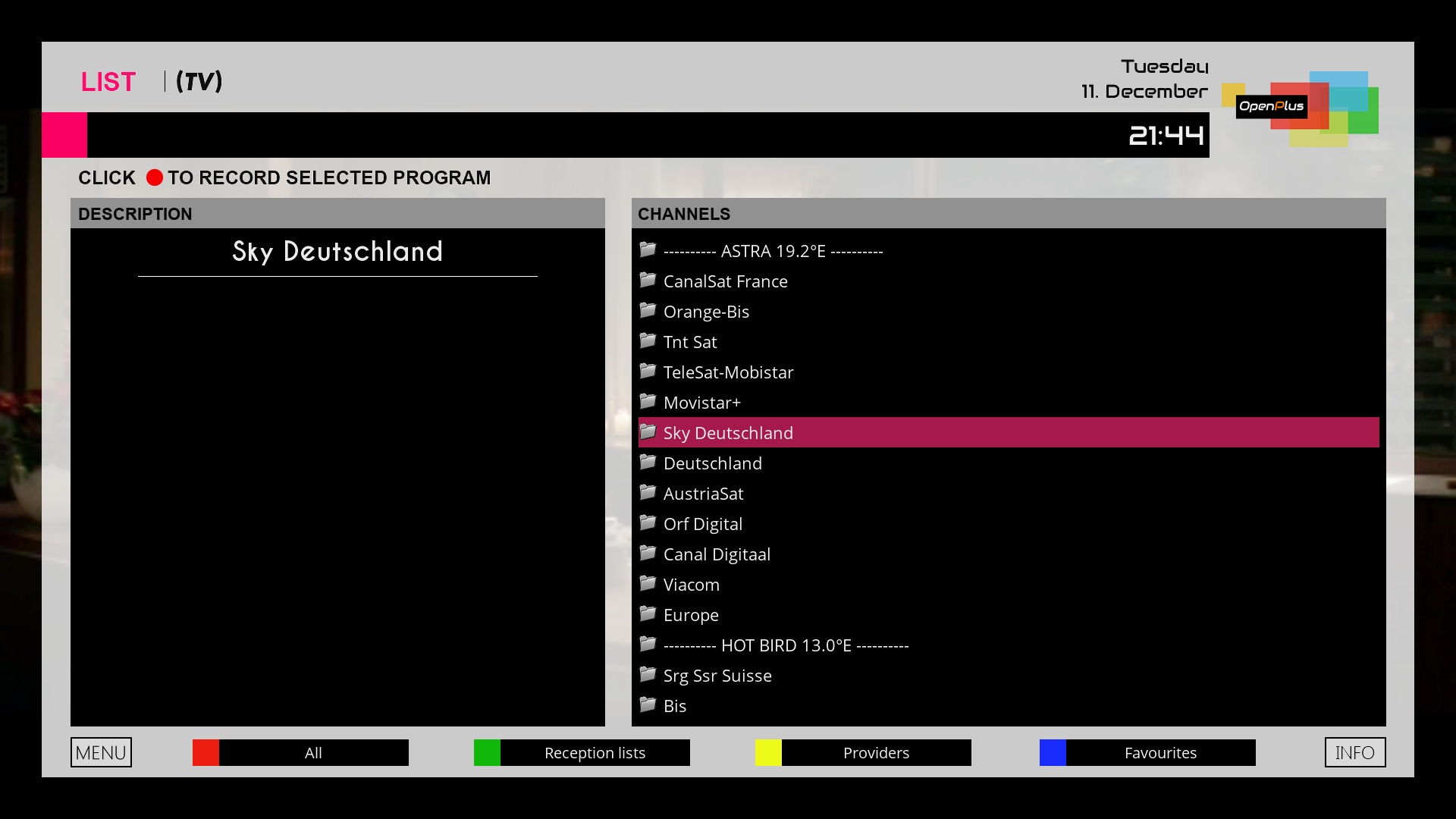Open the highlighted Sky Deutschland bouquet

point(1009,432)
